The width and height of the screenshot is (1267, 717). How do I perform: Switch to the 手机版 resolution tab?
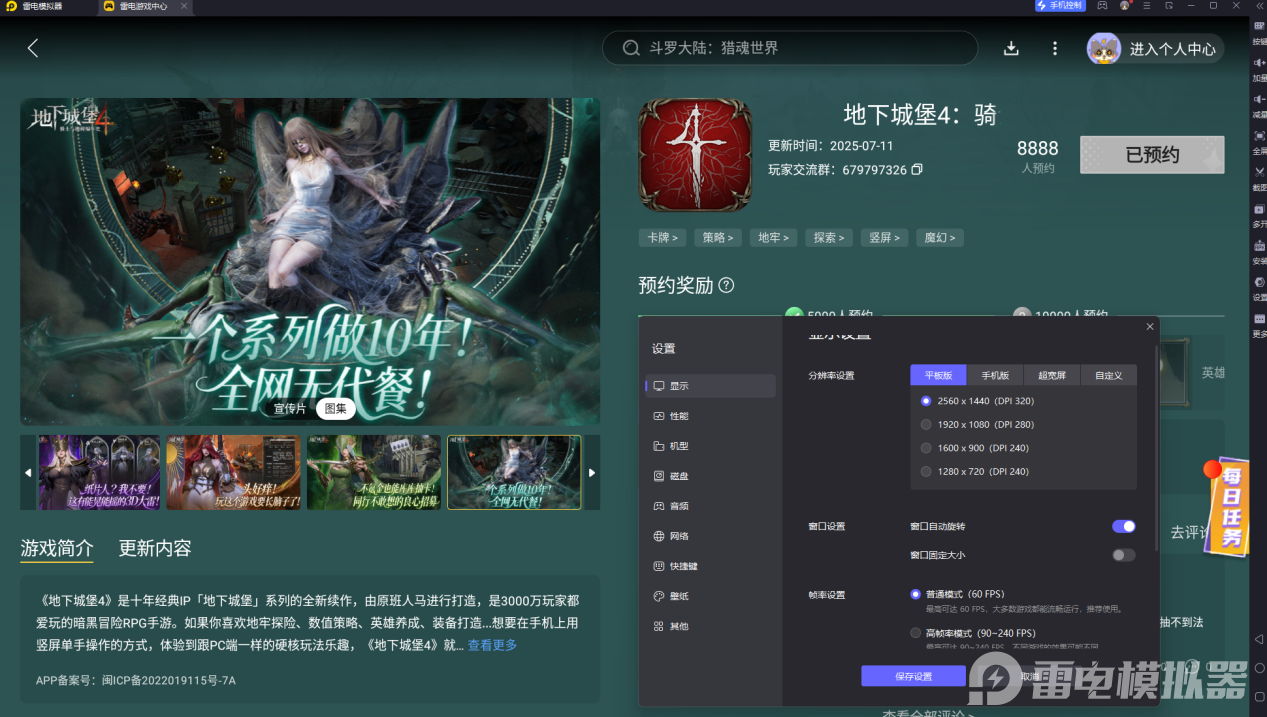pos(995,375)
